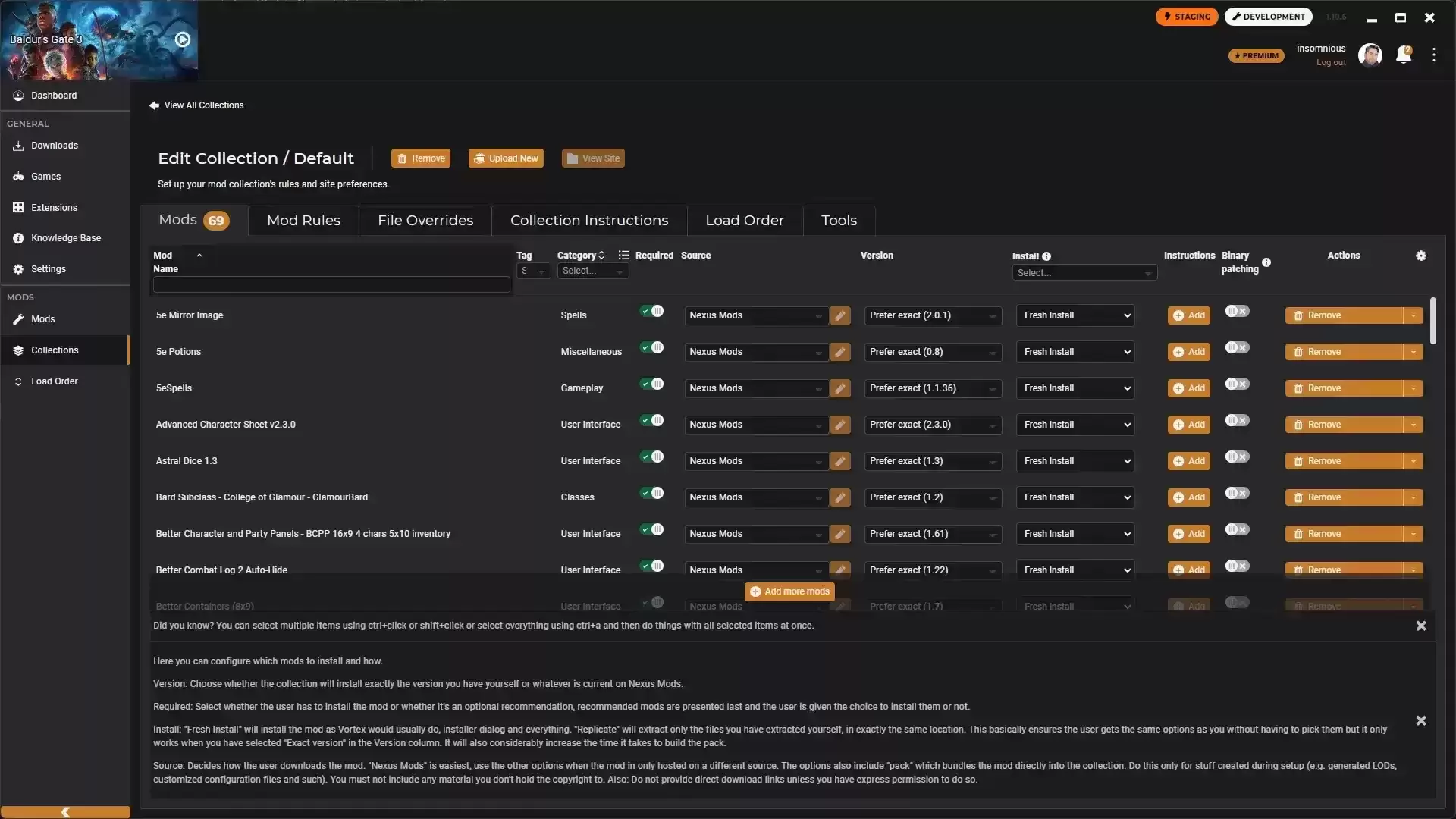Expand the Fresh Install dropdown for 5e Mirror Image
The height and width of the screenshot is (819, 1456).
tap(1075, 315)
